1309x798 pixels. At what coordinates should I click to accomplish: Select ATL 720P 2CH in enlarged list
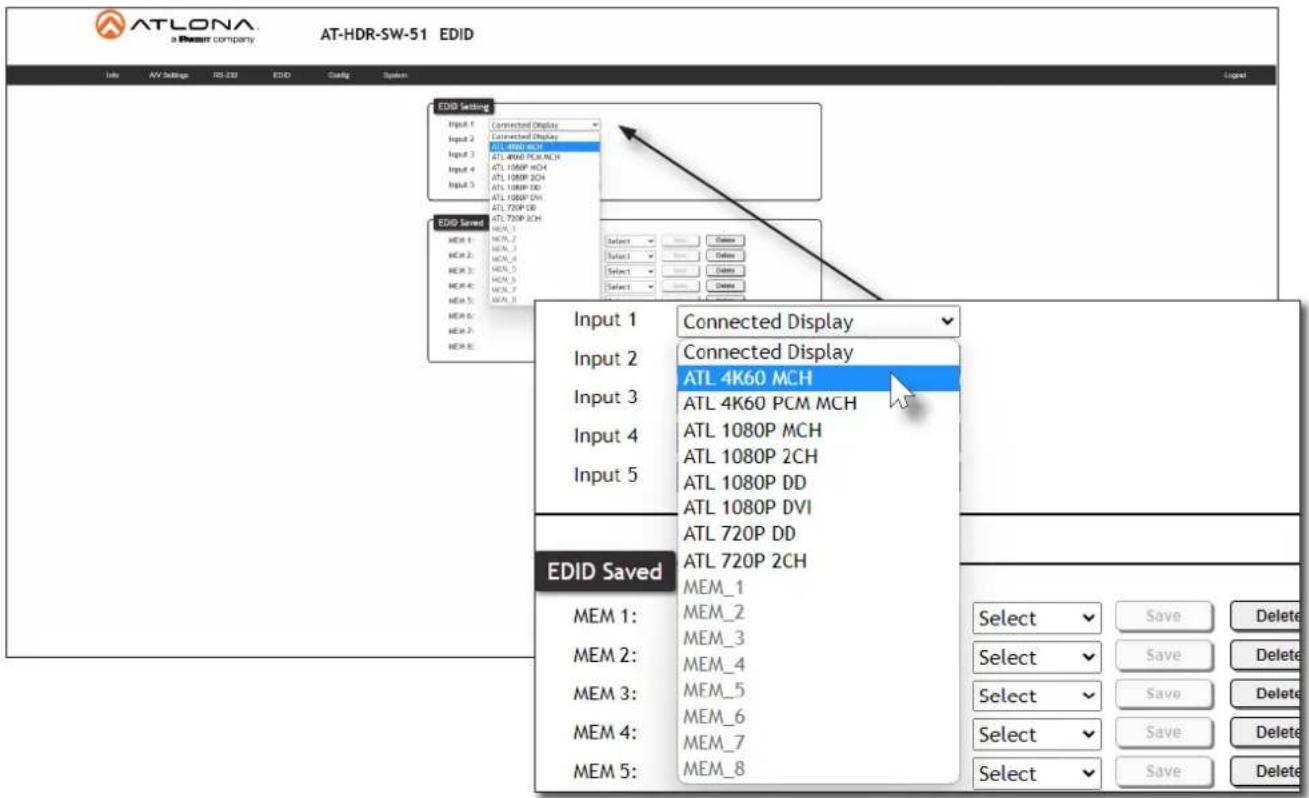pos(818,561)
